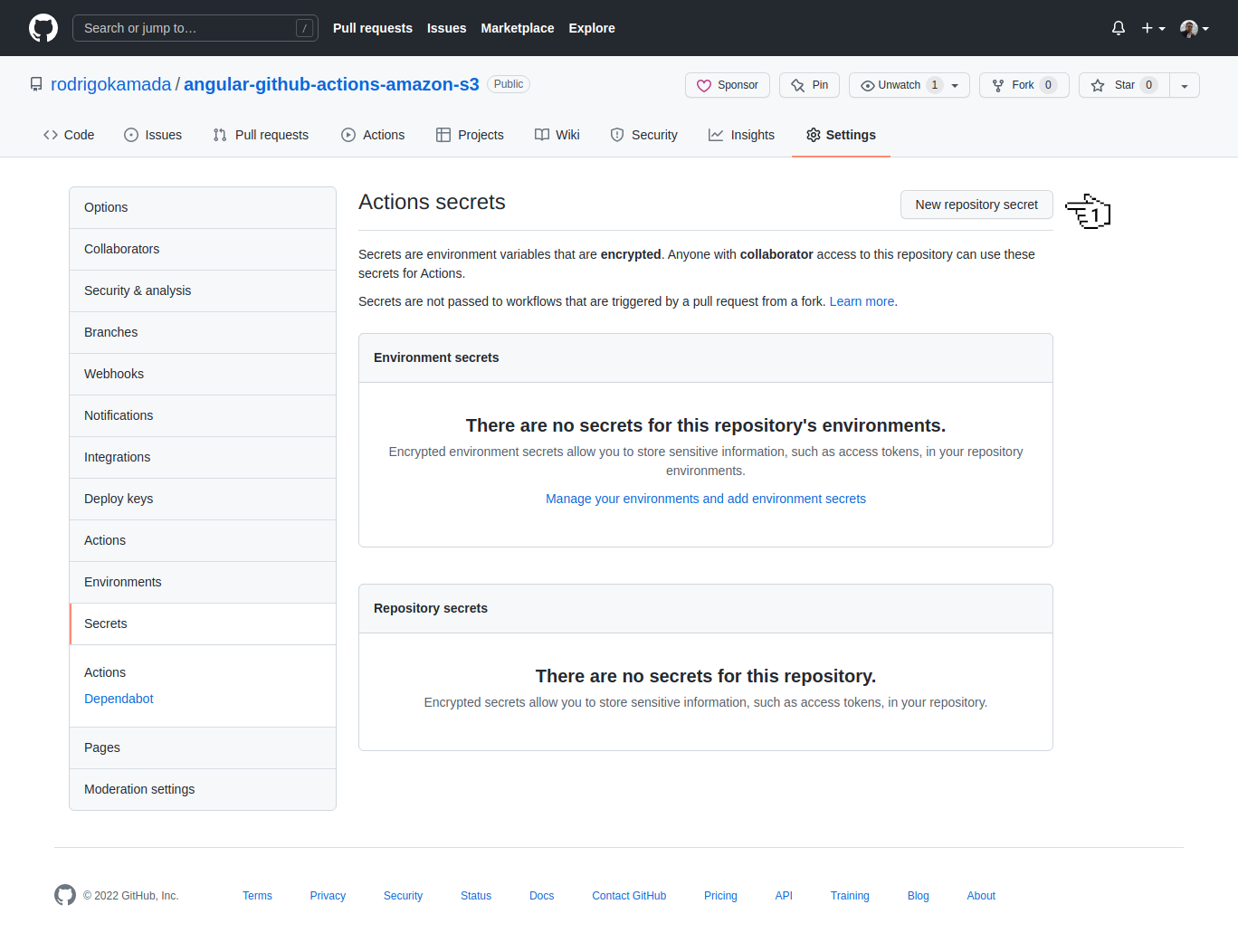Select the Pin icon
This screenshot has height=952, width=1238.
[797, 84]
